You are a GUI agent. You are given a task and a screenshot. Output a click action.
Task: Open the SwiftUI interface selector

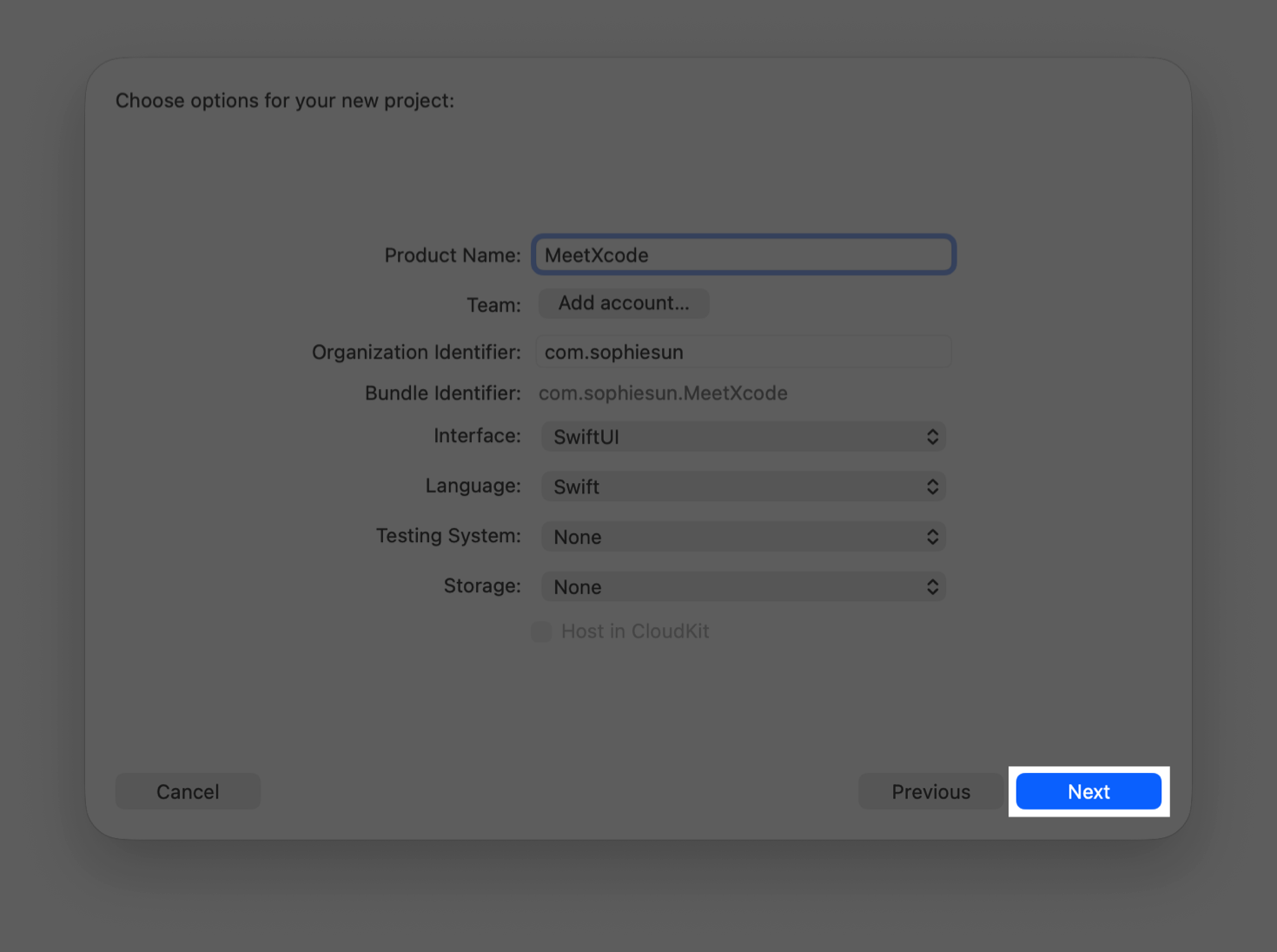point(743,436)
